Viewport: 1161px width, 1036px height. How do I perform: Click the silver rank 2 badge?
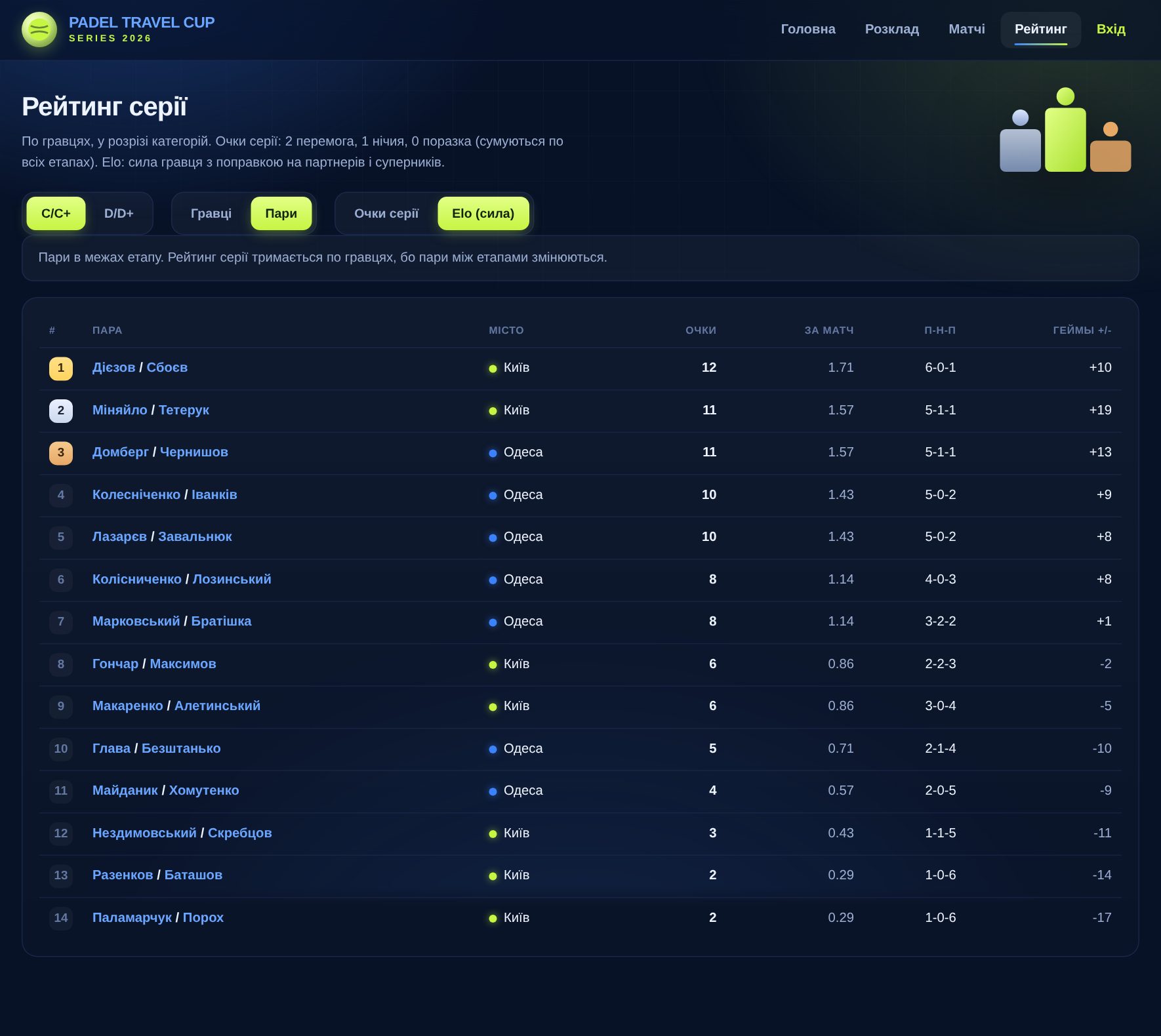pos(61,410)
